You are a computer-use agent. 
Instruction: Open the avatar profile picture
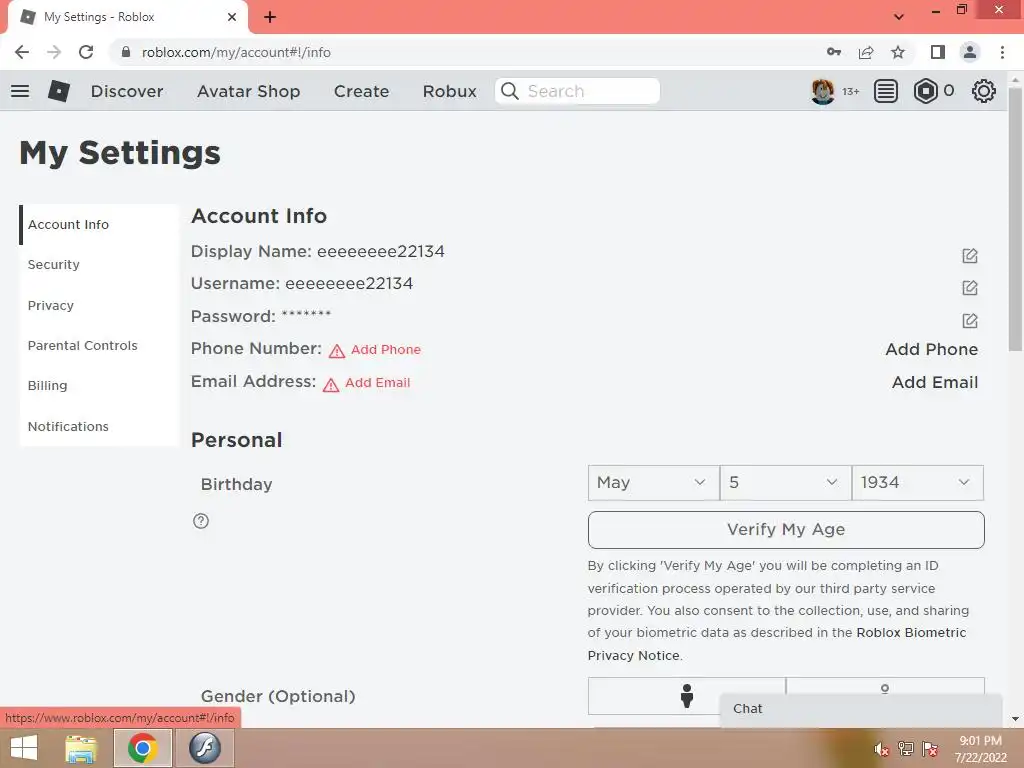[822, 91]
